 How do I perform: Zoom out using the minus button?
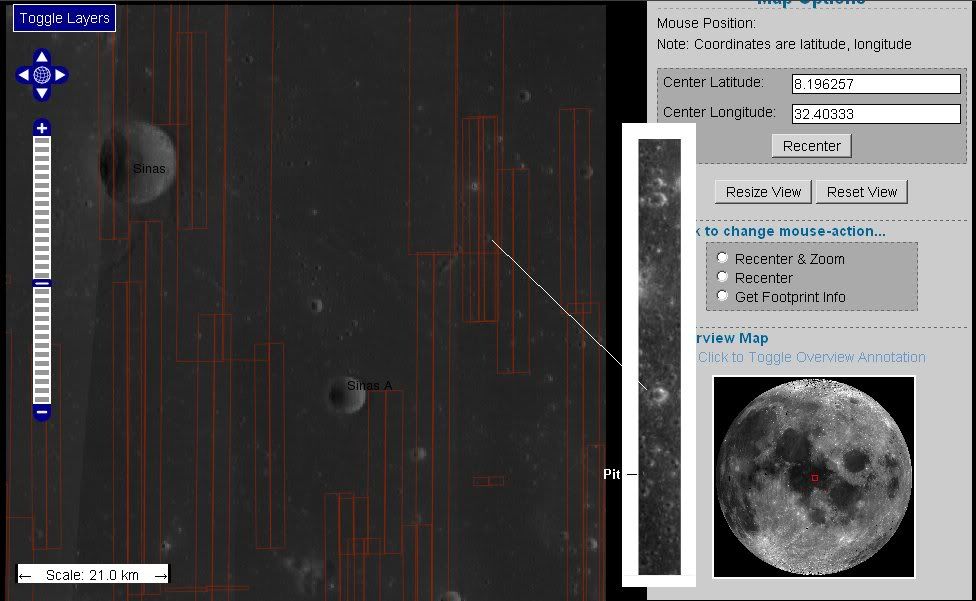[x=42, y=412]
